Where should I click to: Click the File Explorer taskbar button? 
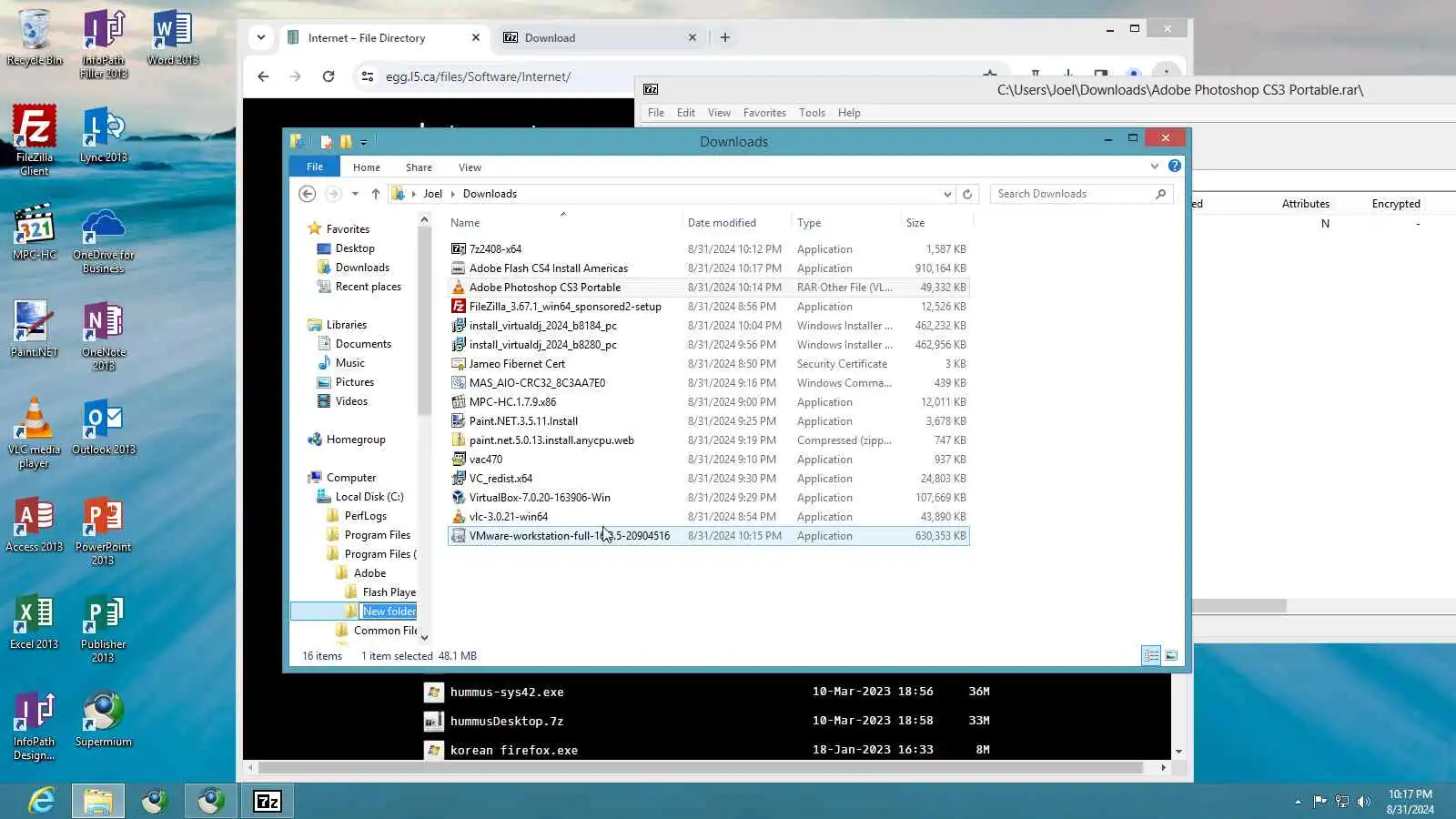click(x=98, y=801)
